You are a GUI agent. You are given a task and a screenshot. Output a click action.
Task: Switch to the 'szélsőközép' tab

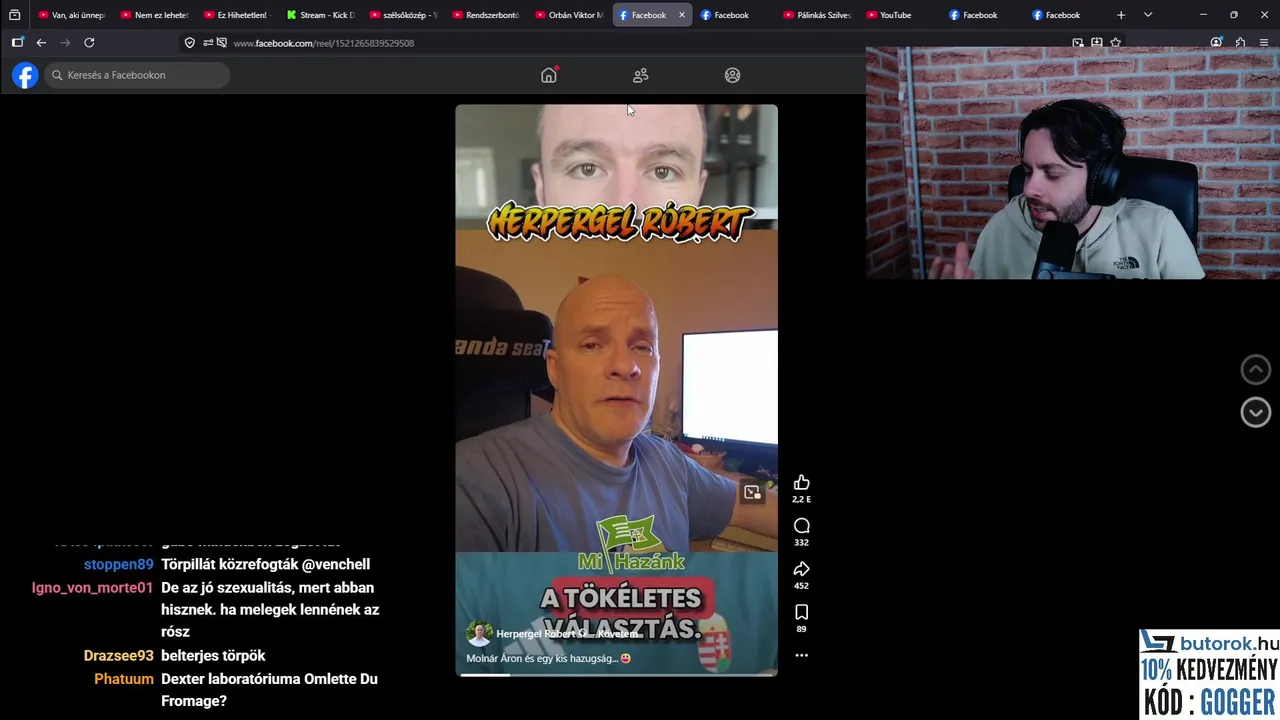tap(402, 15)
